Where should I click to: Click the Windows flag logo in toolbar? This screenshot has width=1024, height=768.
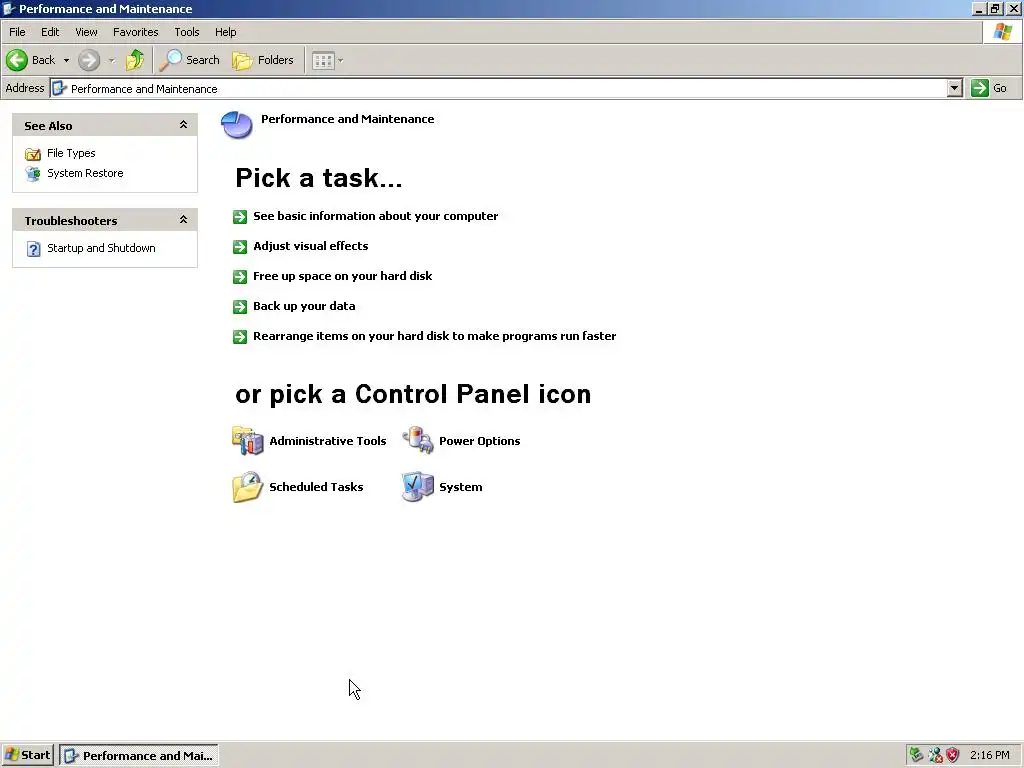[x=1003, y=32]
